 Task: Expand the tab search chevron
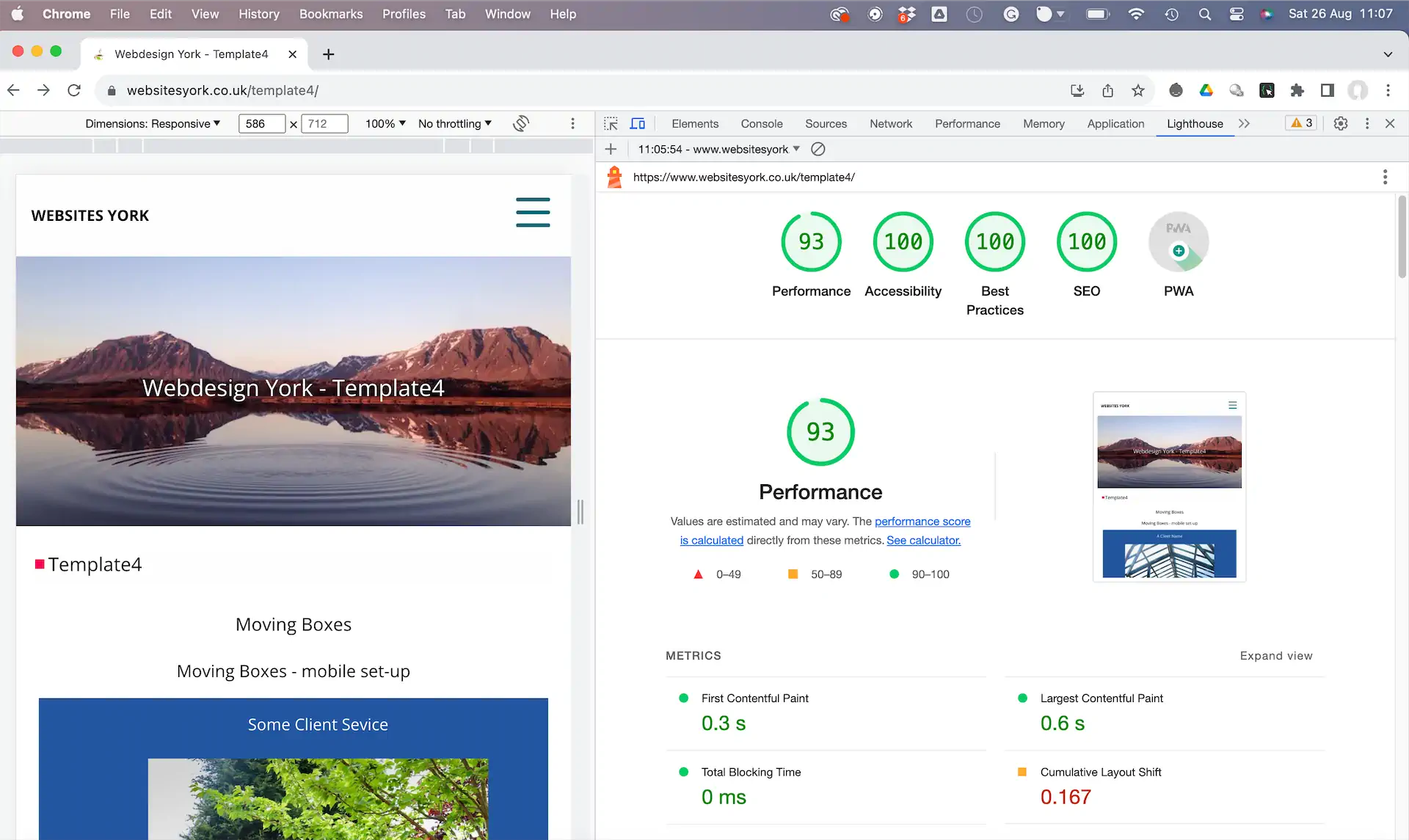click(1387, 54)
